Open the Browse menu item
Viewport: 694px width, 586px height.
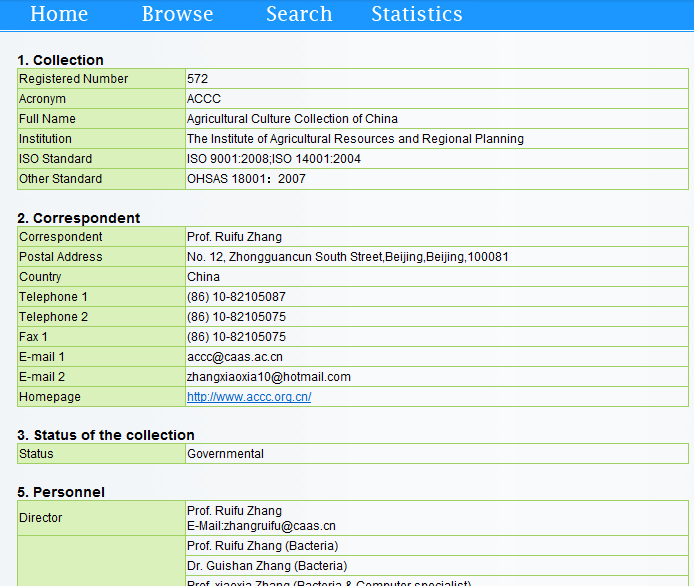[x=177, y=14]
